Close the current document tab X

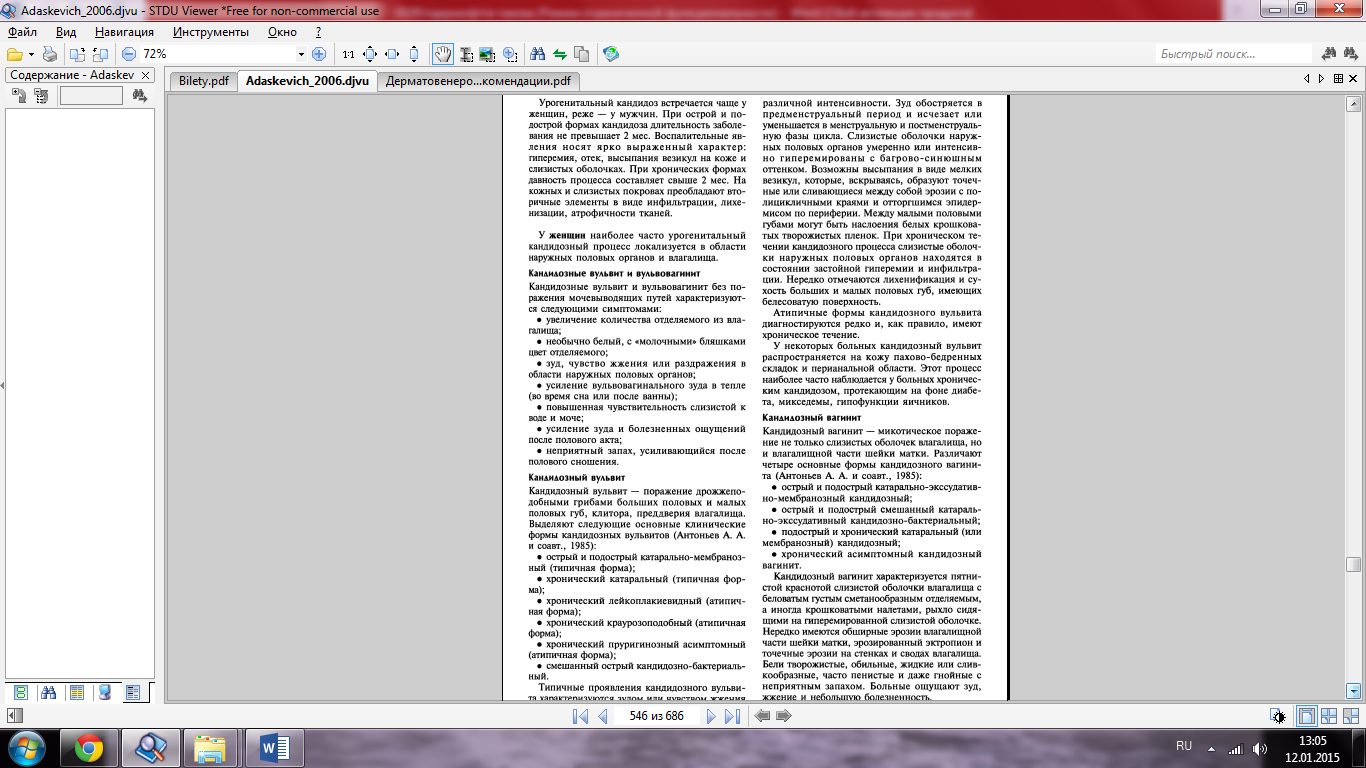point(1353,79)
